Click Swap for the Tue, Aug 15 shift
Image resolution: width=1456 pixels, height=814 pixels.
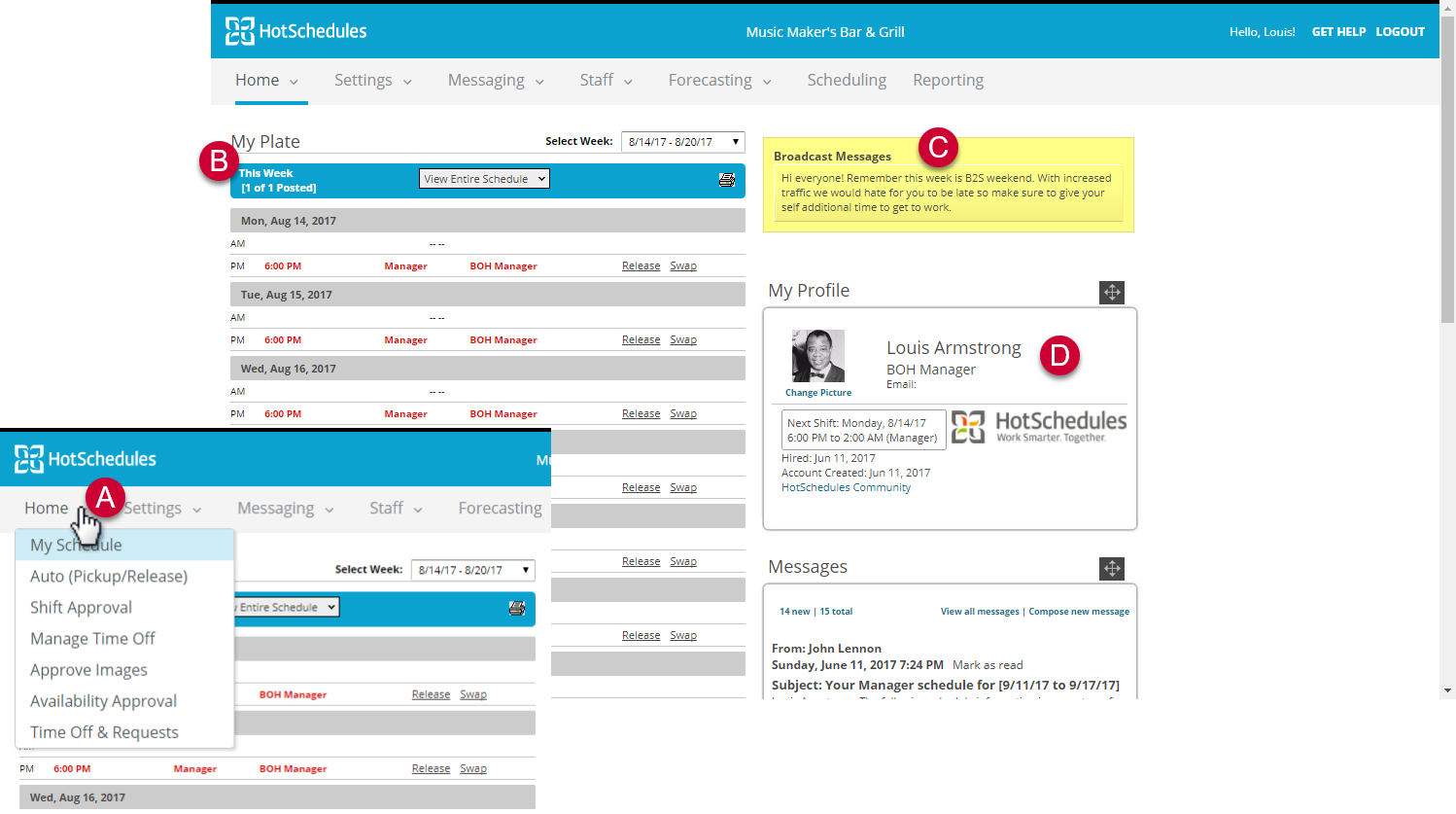[683, 340]
